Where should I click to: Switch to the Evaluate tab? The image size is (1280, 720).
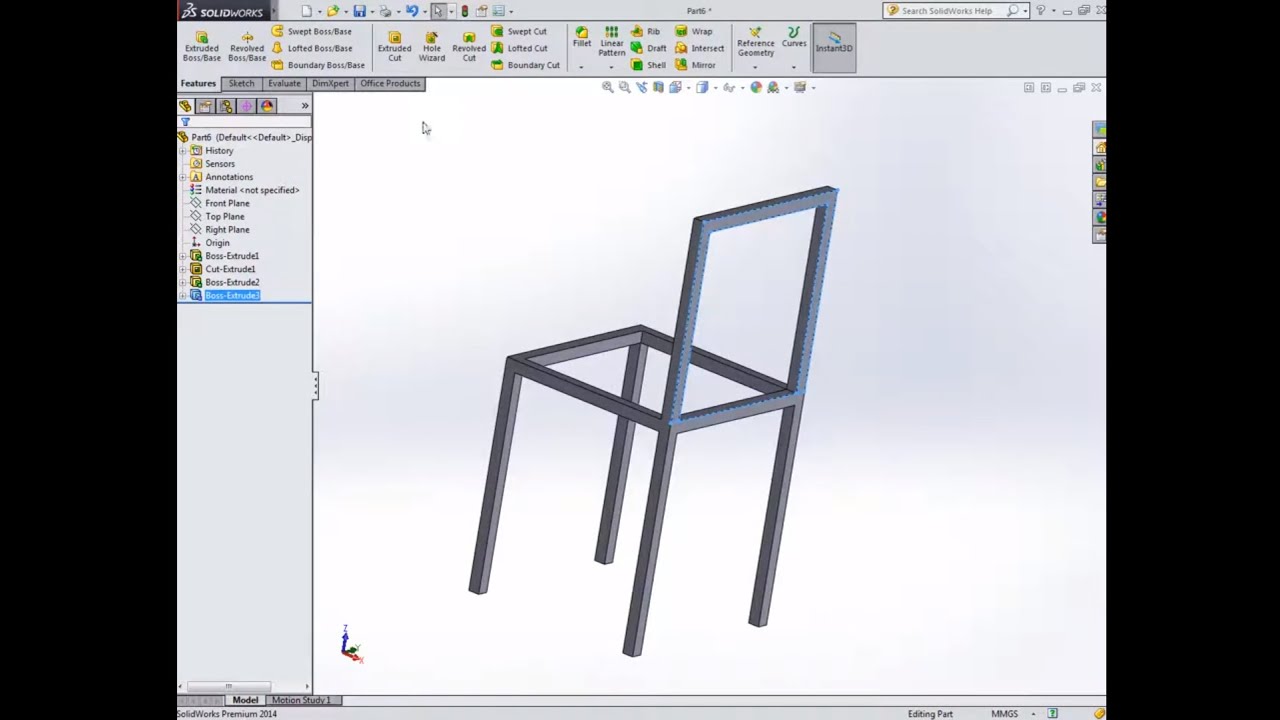[x=284, y=83]
